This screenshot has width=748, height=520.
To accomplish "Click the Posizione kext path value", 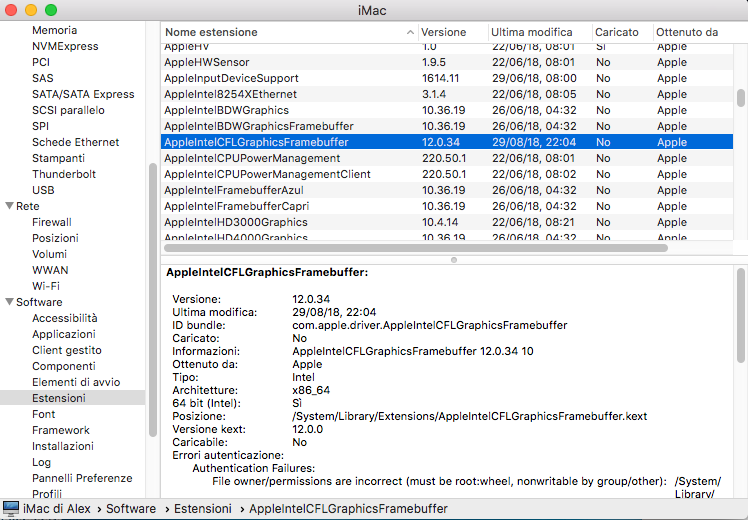I will [x=469, y=416].
